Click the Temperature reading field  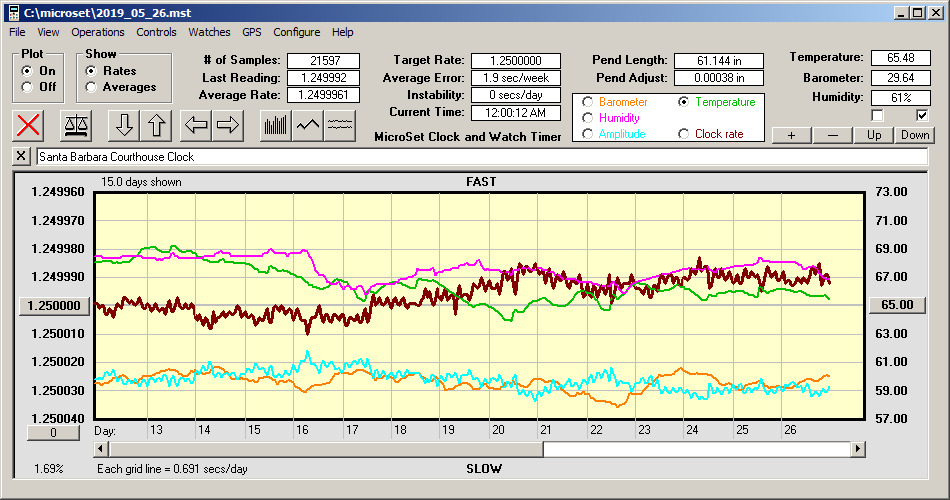[900, 58]
